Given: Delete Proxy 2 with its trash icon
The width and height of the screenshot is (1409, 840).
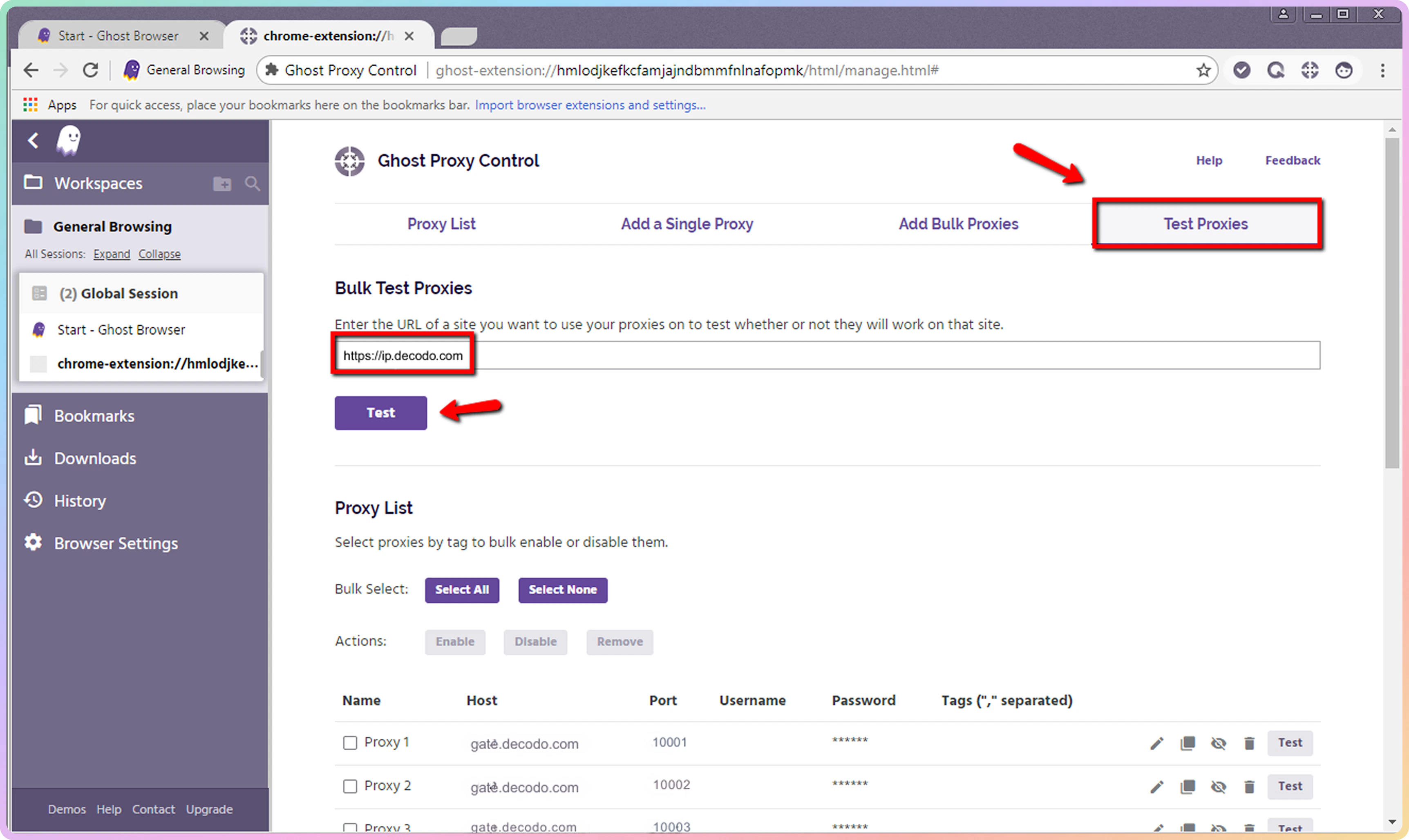Looking at the screenshot, I should coord(1249,787).
